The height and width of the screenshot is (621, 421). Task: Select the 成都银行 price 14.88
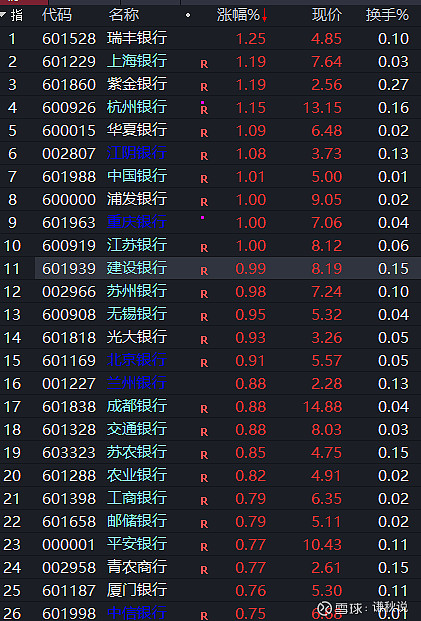click(322, 407)
